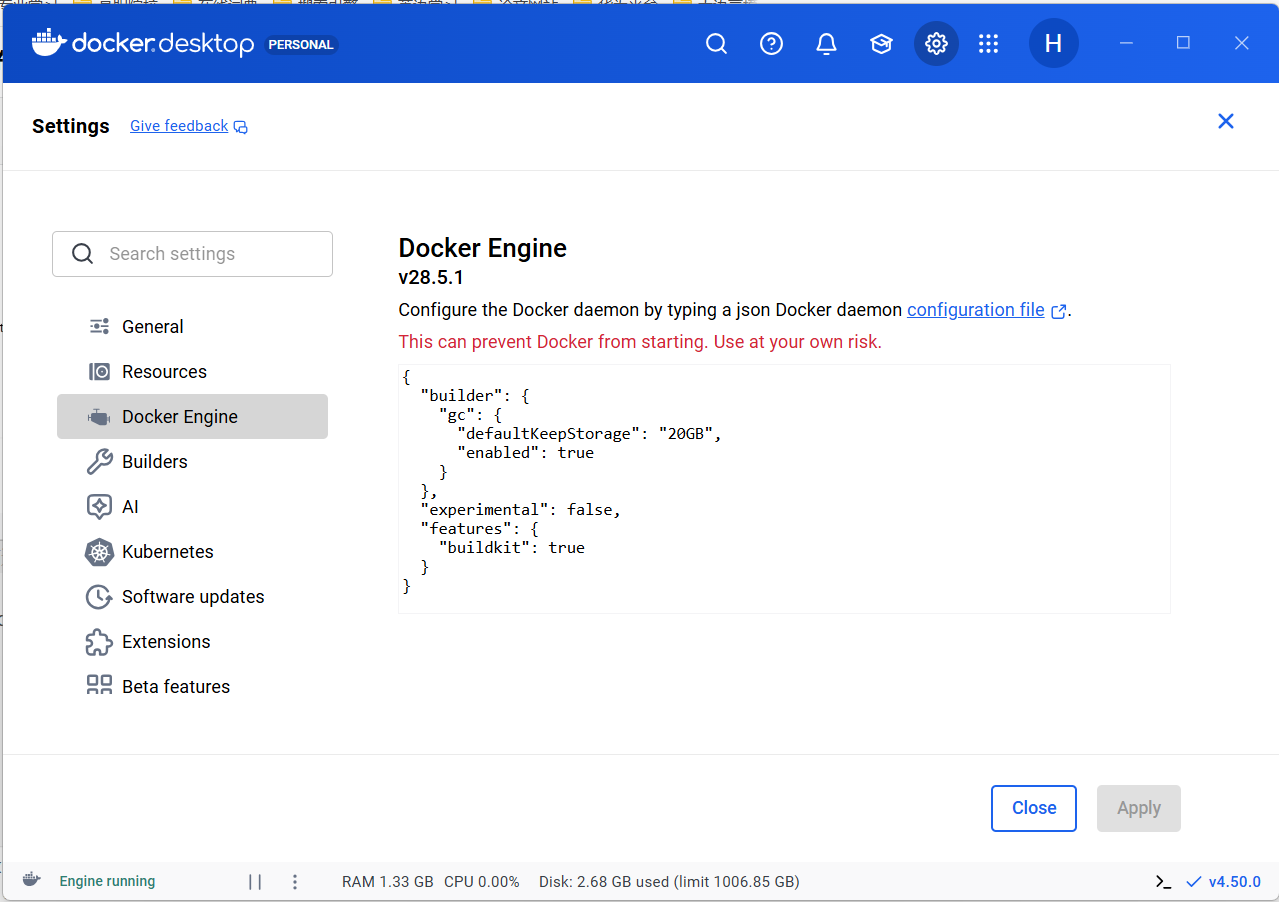
Task: Open General settings section
Action: [x=192, y=326]
